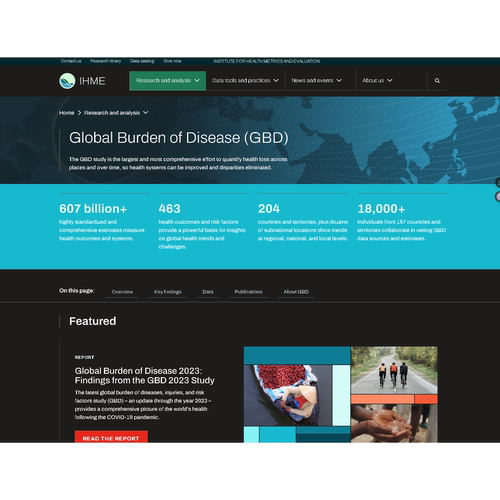500x500 pixels.
Task: Click the cyclists on road photo
Action: point(394,370)
